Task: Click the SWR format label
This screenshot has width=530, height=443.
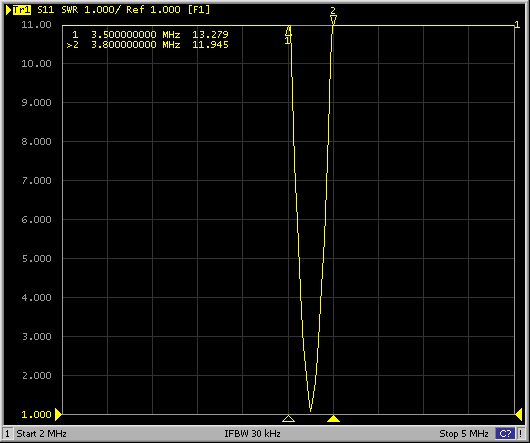Action: coord(70,10)
